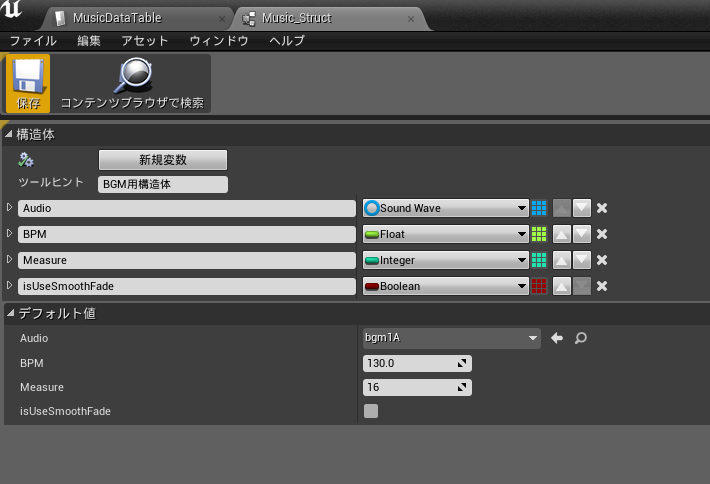Open the ウィンドウ menu

219,41
